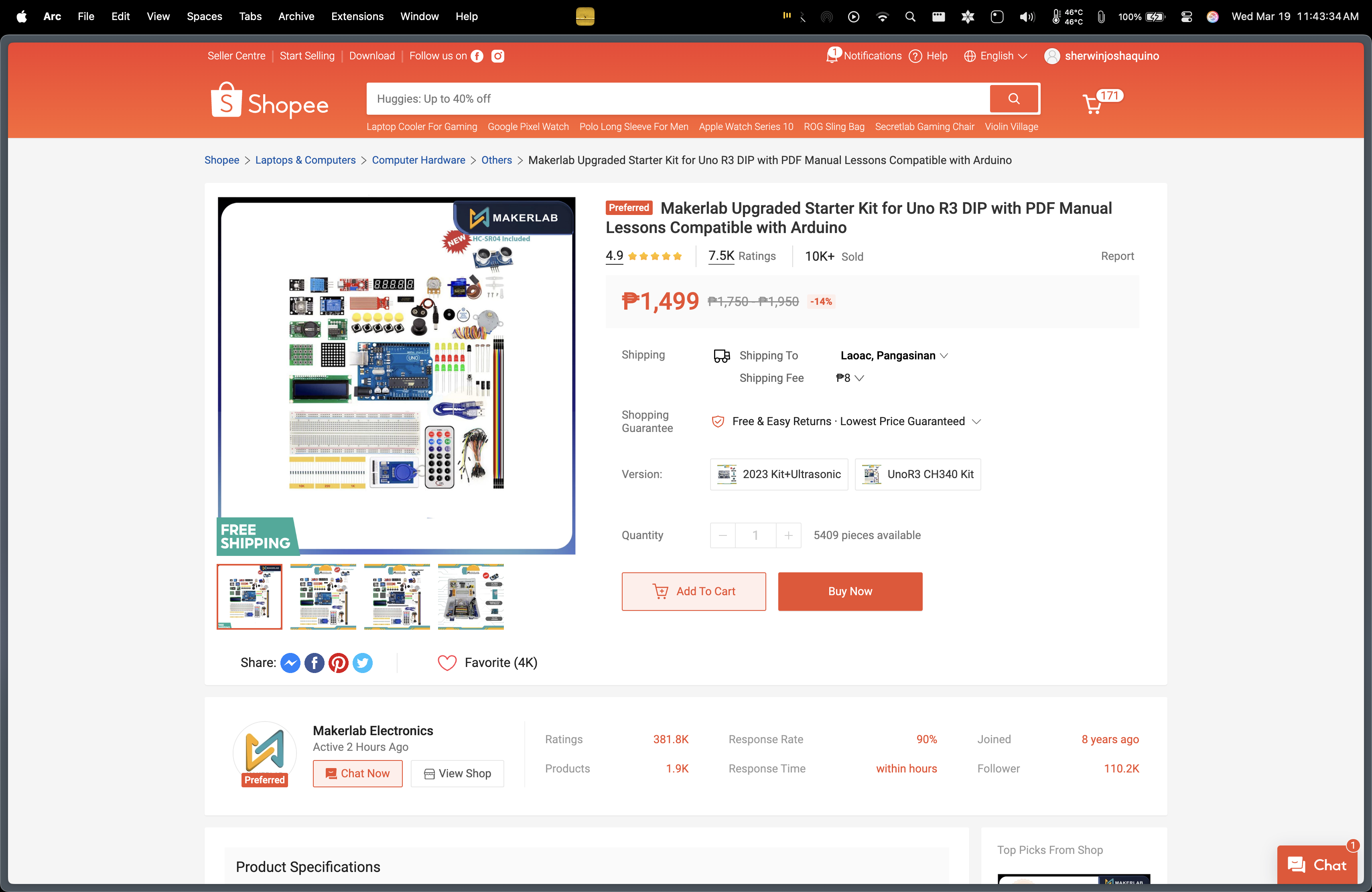Viewport: 1372px width, 892px height.
Task: Select the UnoR3 CH340 Kit version
Action: pyautogui.click(x=918, y=474)
